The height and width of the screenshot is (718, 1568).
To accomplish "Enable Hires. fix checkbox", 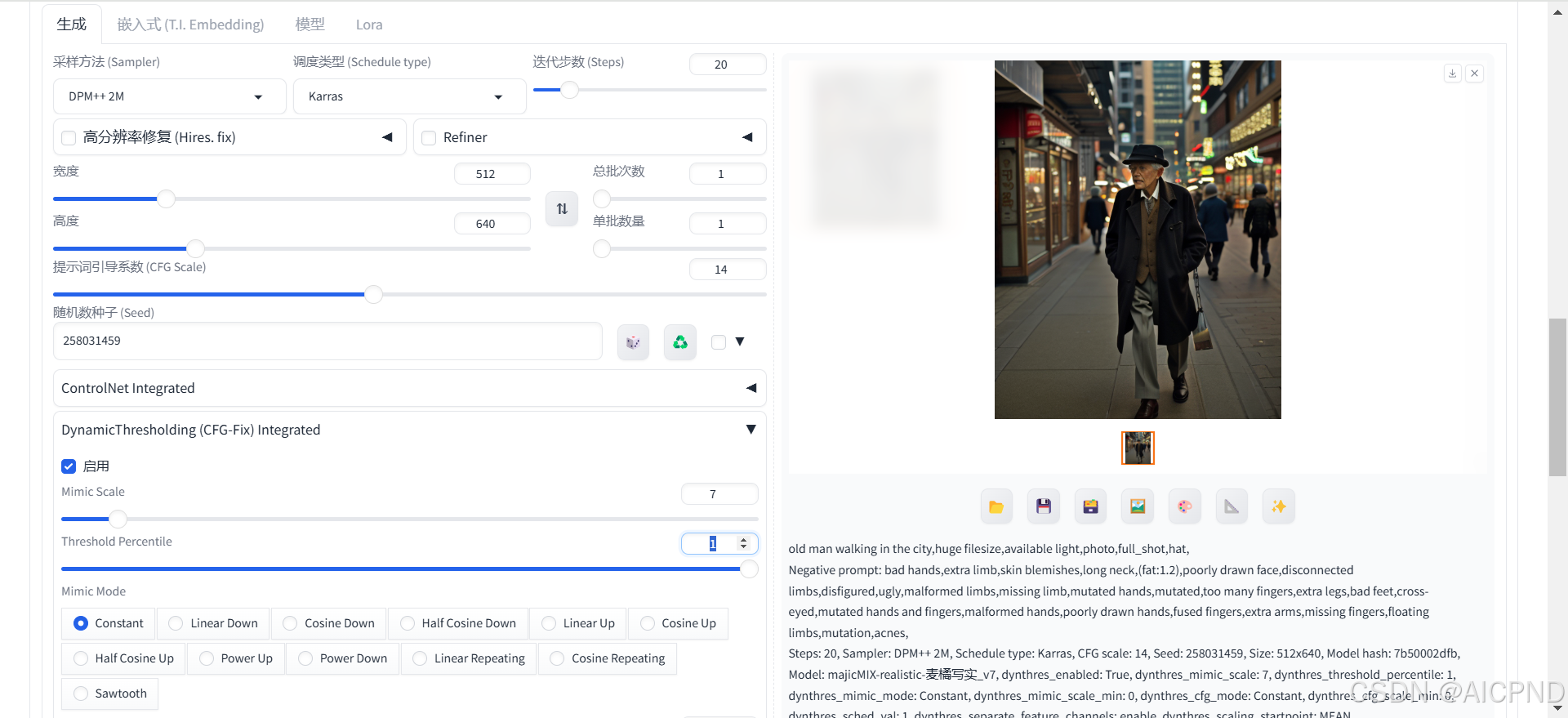I will (x=69, y=138).
